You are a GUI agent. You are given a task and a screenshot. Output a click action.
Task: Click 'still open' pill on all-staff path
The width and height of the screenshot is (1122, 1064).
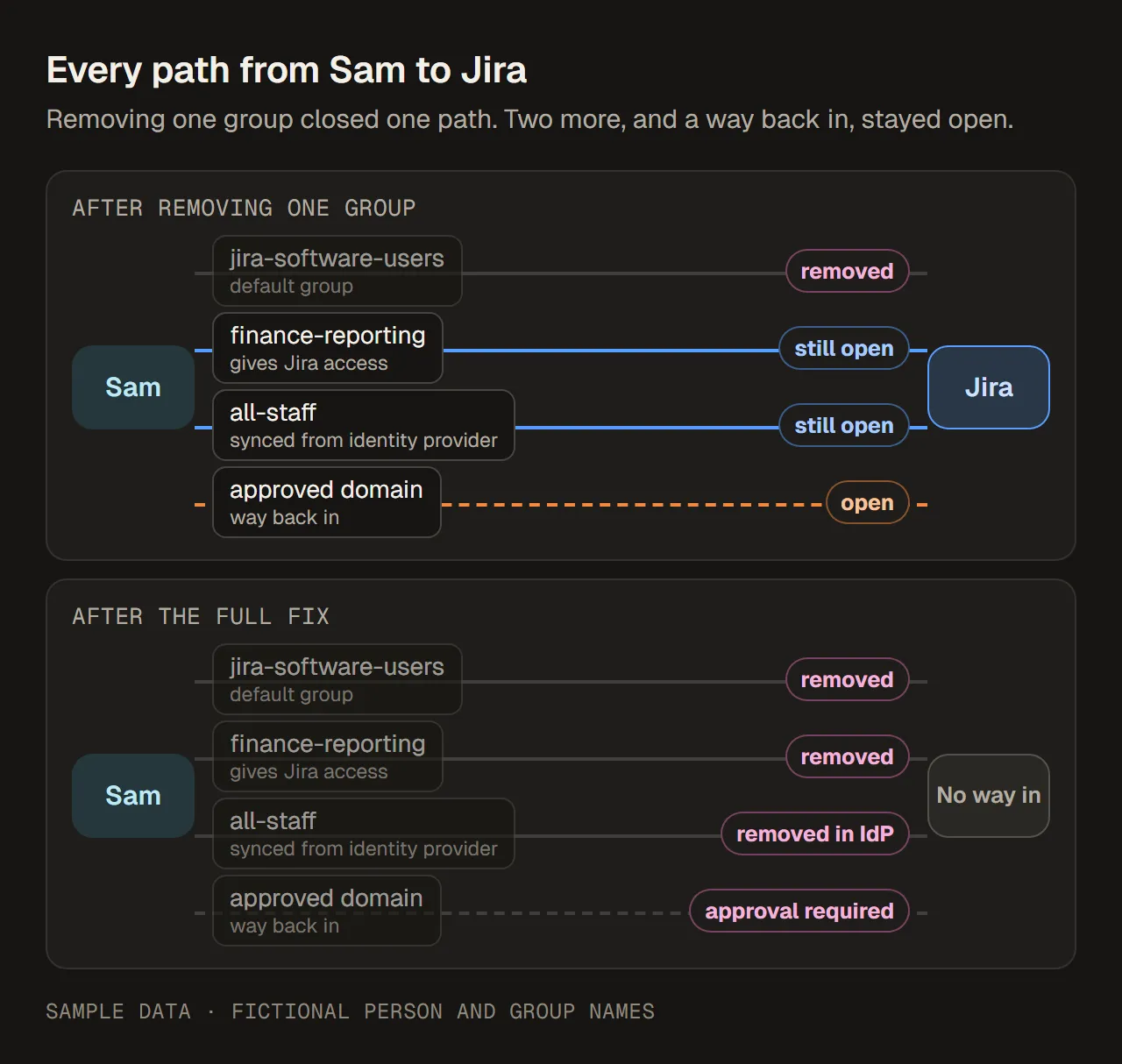[844, 425]
